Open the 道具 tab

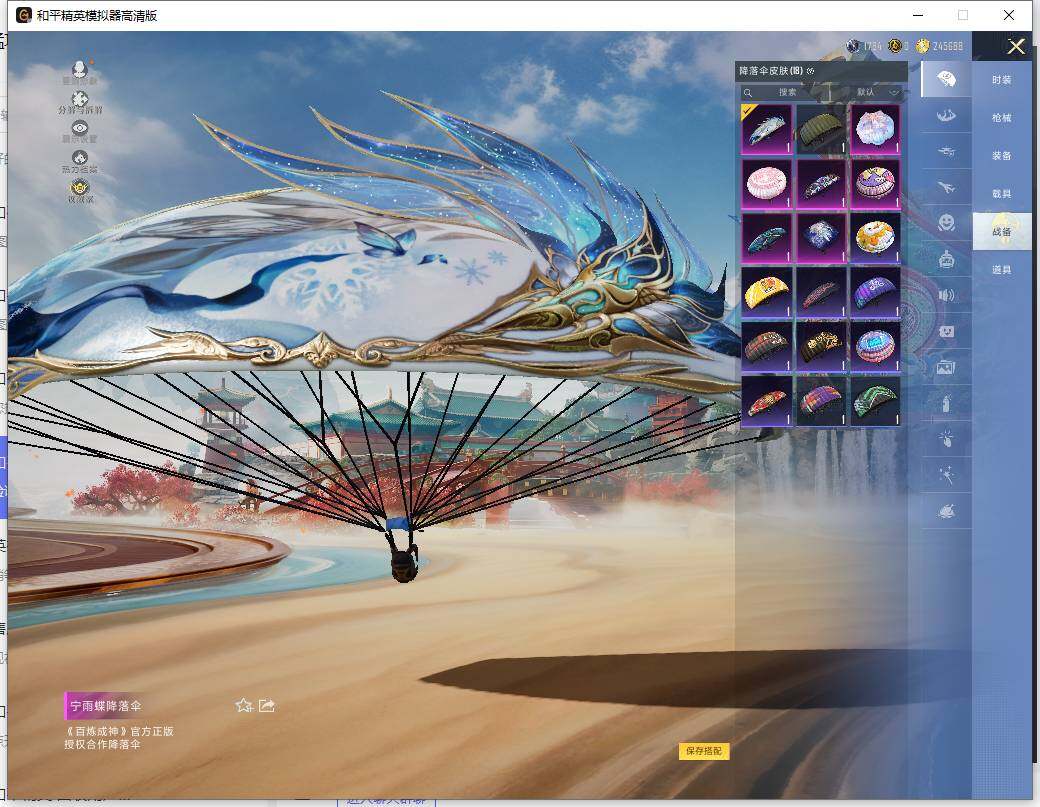coord(1001,270)
